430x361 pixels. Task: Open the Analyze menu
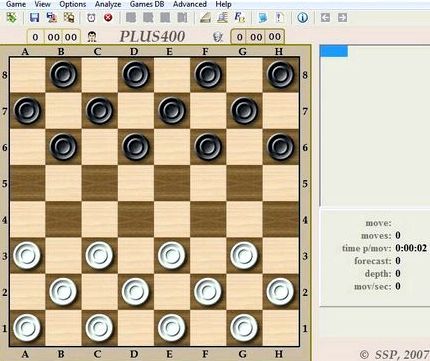108,4
